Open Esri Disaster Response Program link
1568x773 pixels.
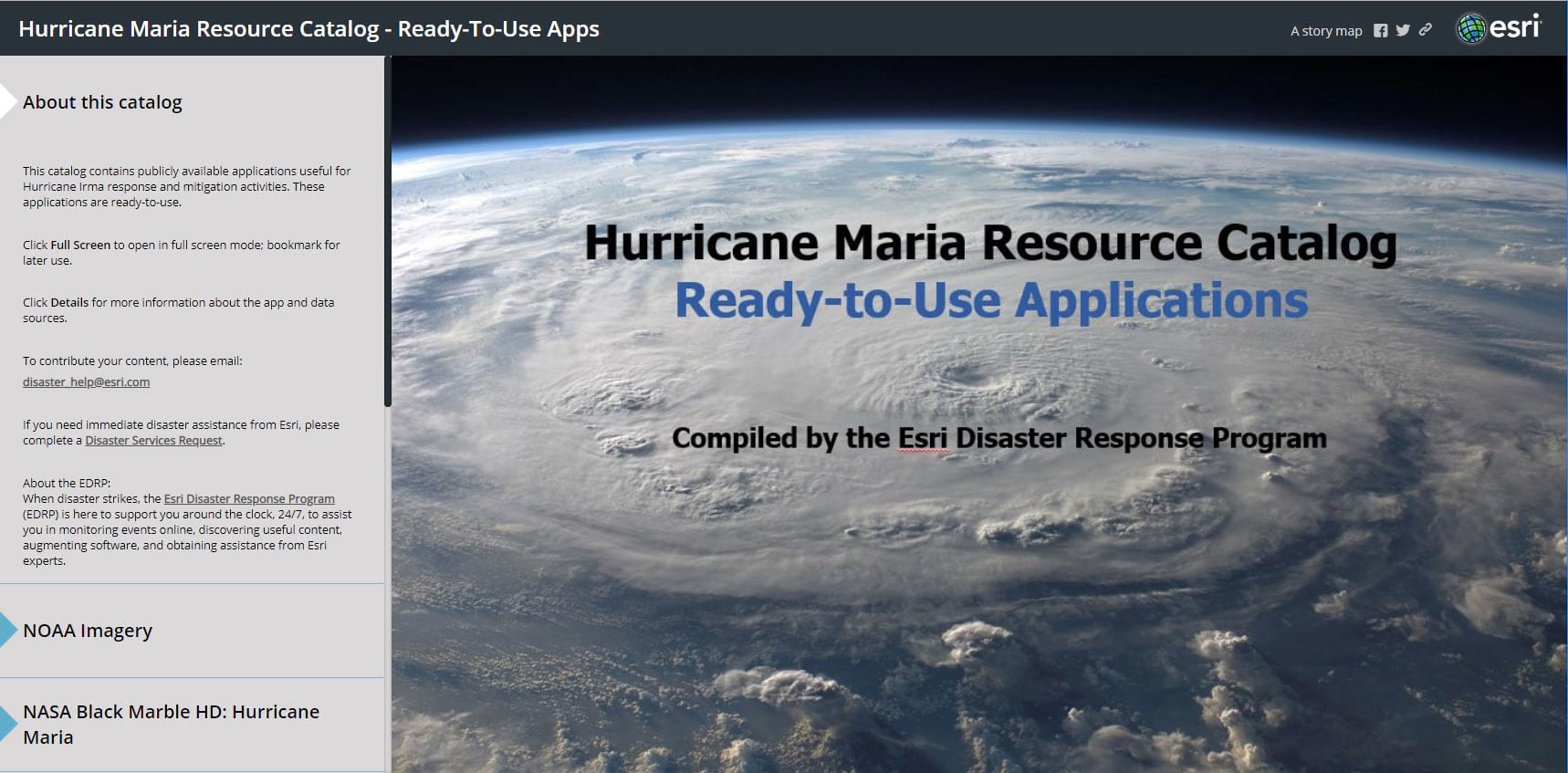[x=249, y=499]
